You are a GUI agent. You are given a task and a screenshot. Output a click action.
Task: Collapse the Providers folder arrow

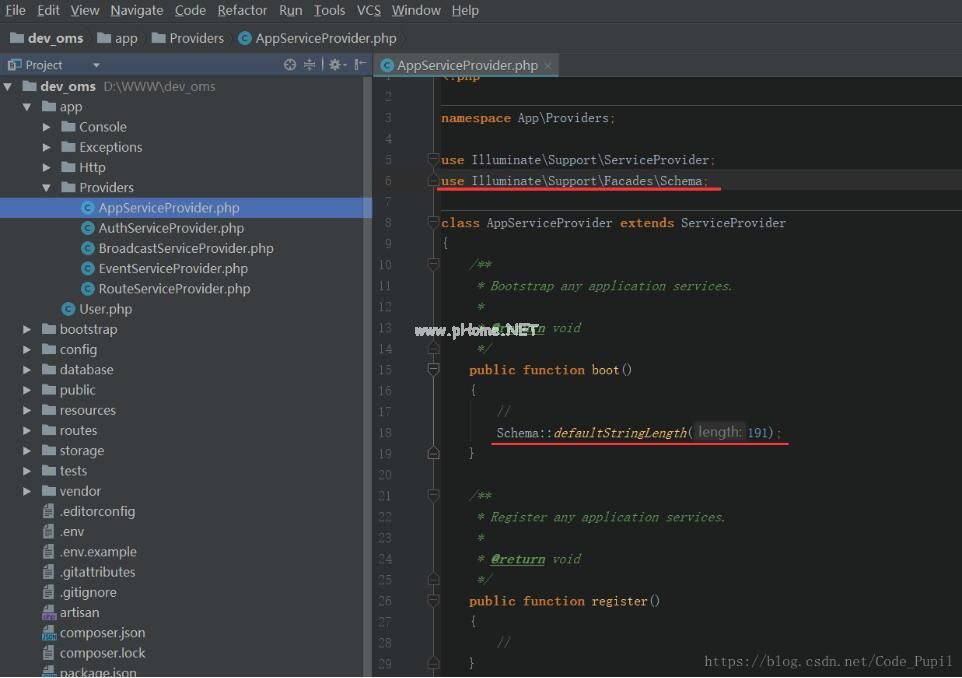[47, 188]
